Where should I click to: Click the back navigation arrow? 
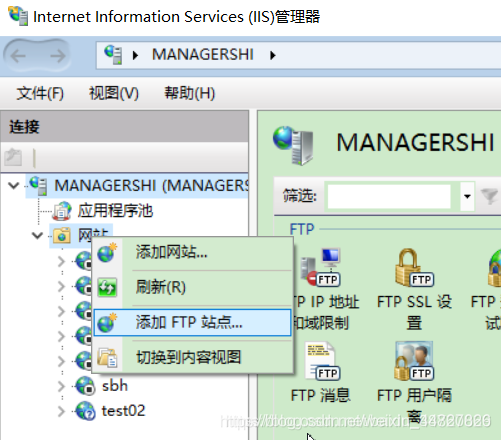[x=18, y=56]
